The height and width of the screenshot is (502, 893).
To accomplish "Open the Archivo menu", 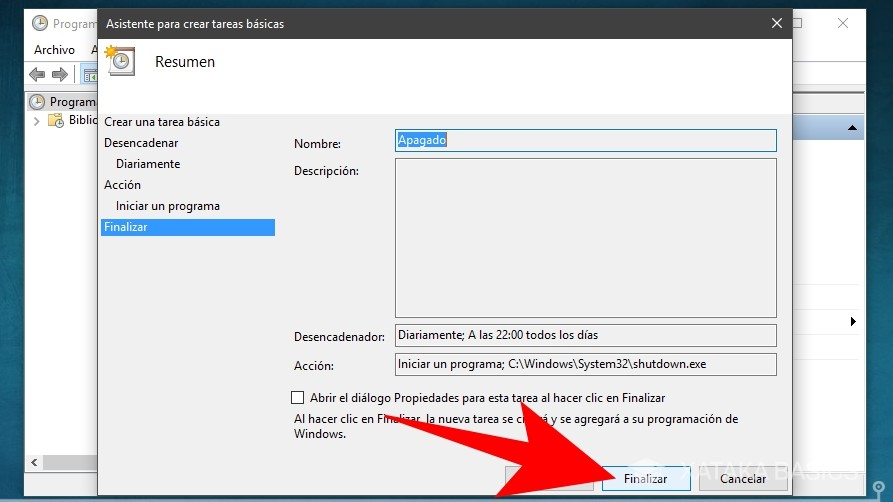I will (54, 50).
